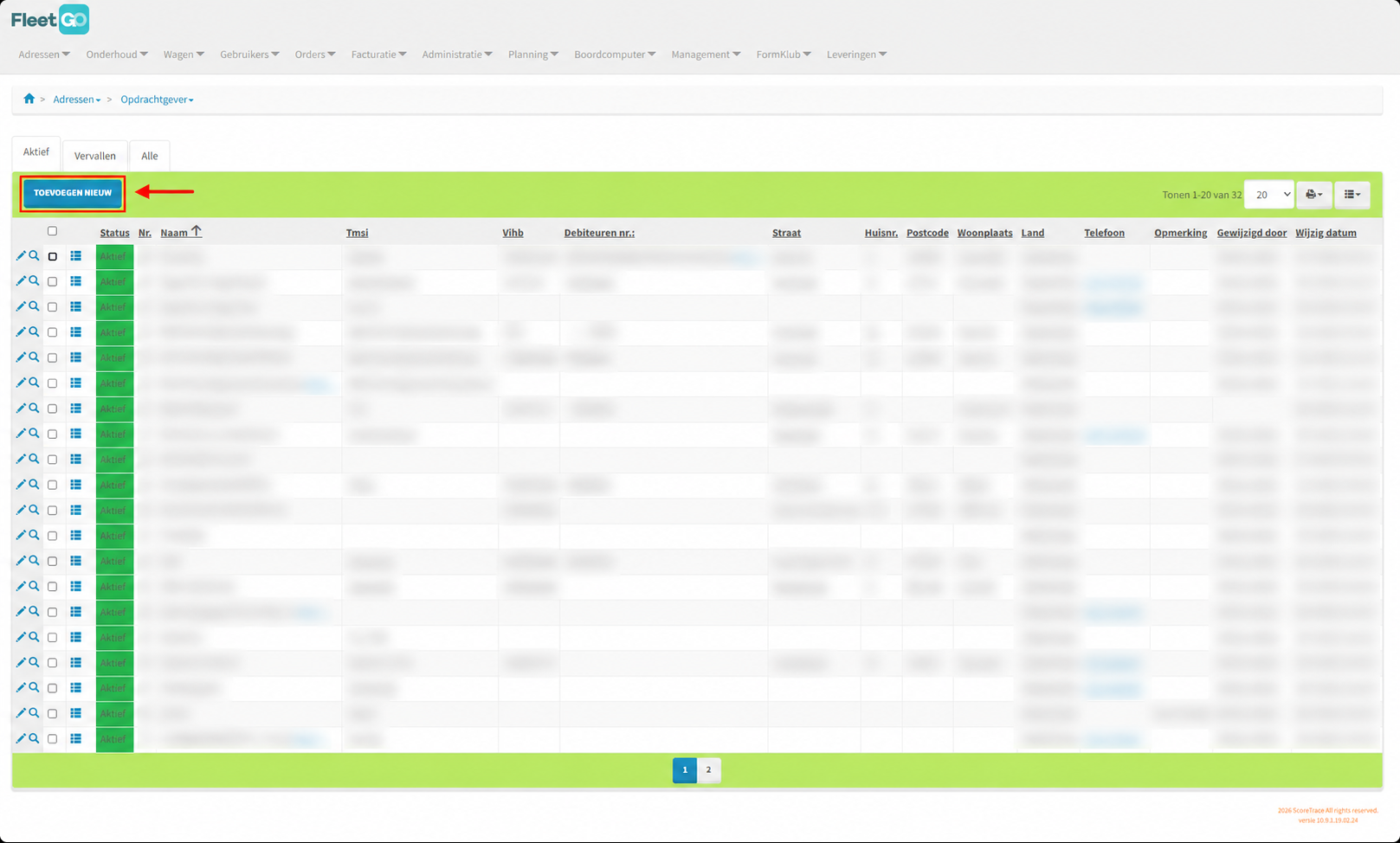Open the print options button
Screen dimensions: 1400x843
[x=1314, y=195]
